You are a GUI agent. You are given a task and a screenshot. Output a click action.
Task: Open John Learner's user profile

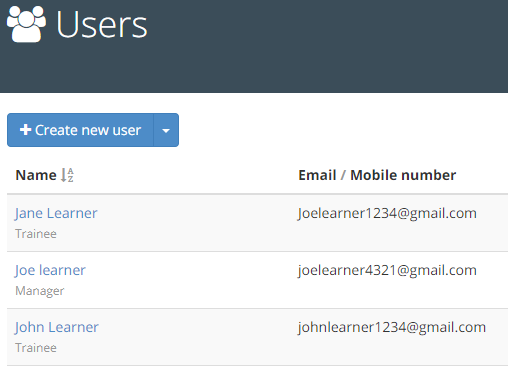point(57,327)
